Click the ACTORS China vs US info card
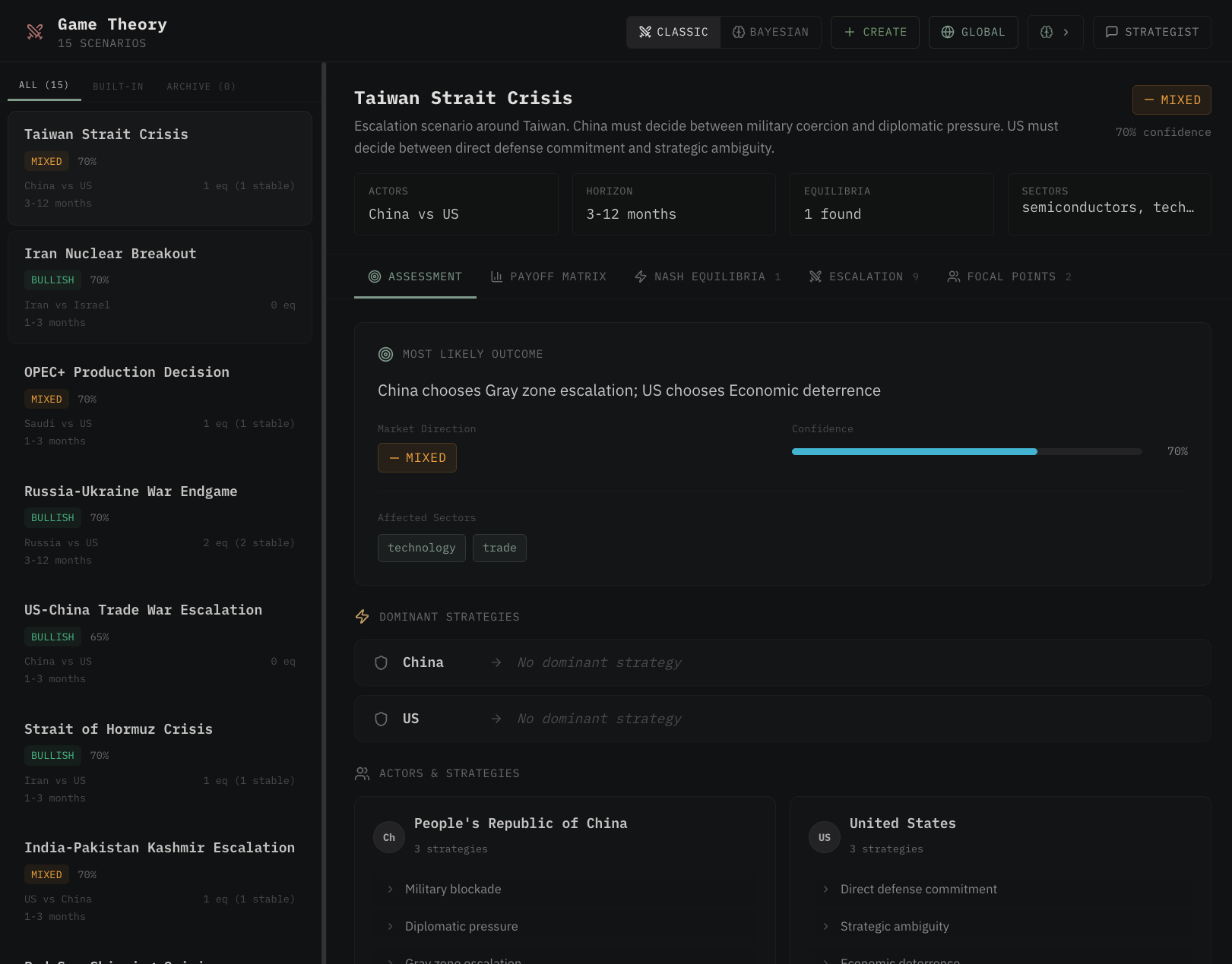 click(456, 204)
